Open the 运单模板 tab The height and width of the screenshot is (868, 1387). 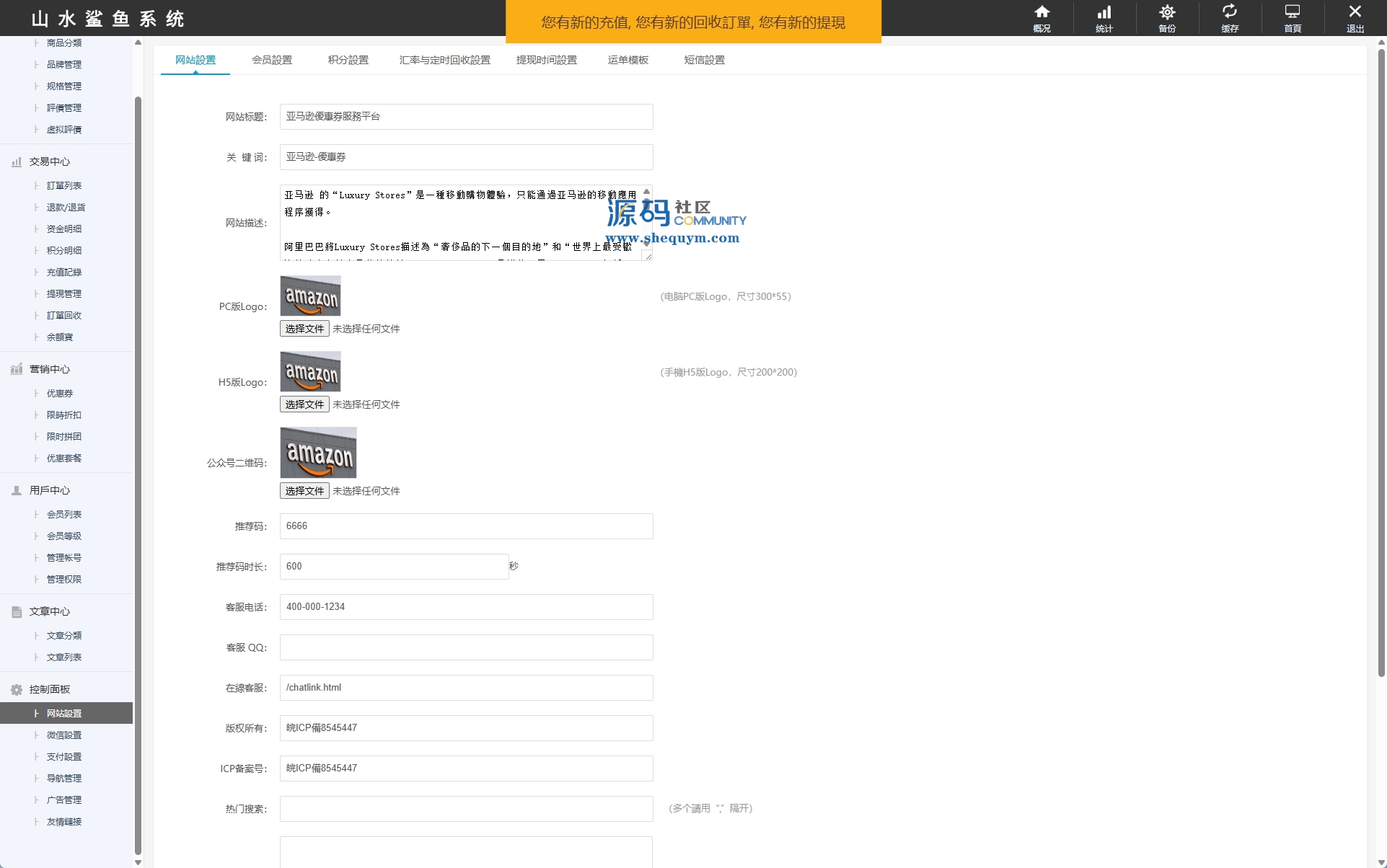click(628, 60)
